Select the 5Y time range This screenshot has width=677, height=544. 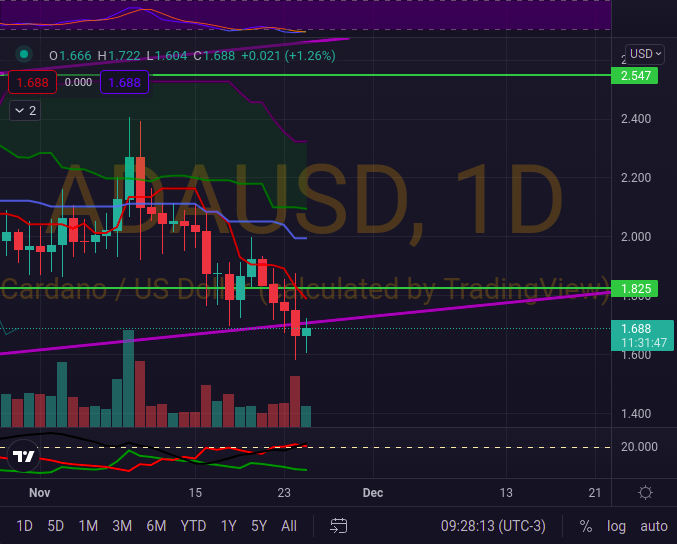[259, 526]
